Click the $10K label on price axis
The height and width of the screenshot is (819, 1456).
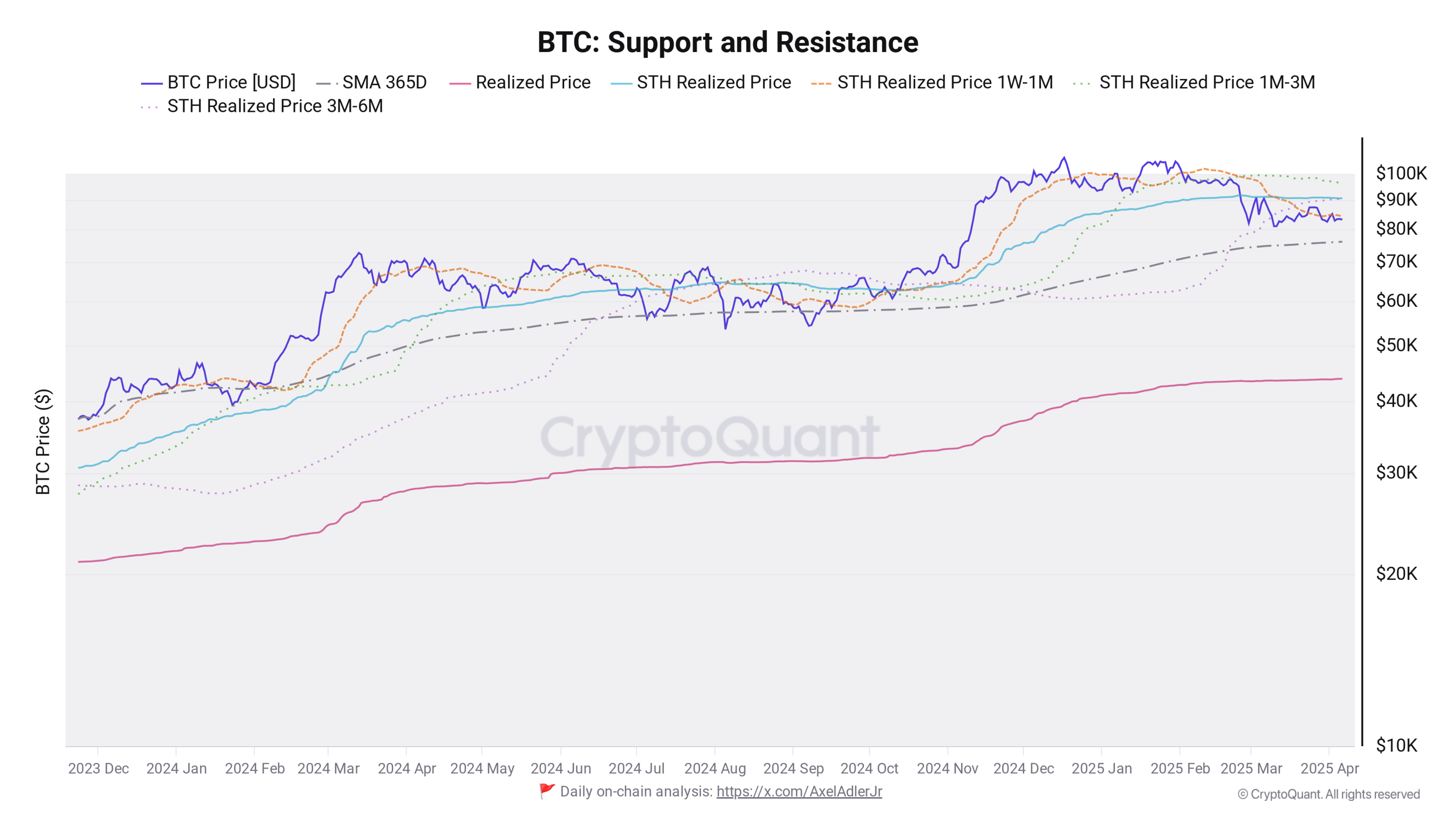coord(1396,746)
